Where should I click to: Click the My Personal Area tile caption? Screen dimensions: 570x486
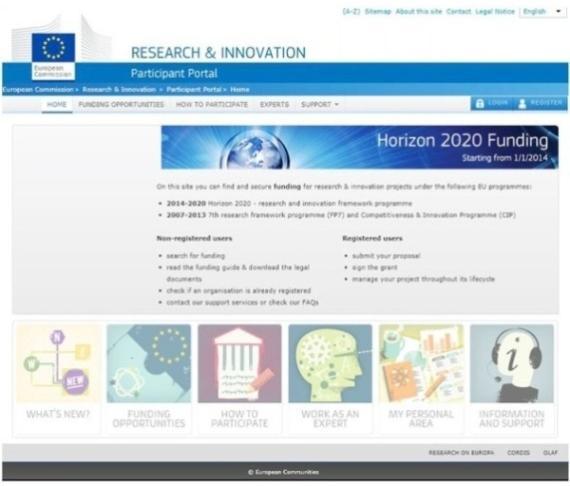[421, 418]
